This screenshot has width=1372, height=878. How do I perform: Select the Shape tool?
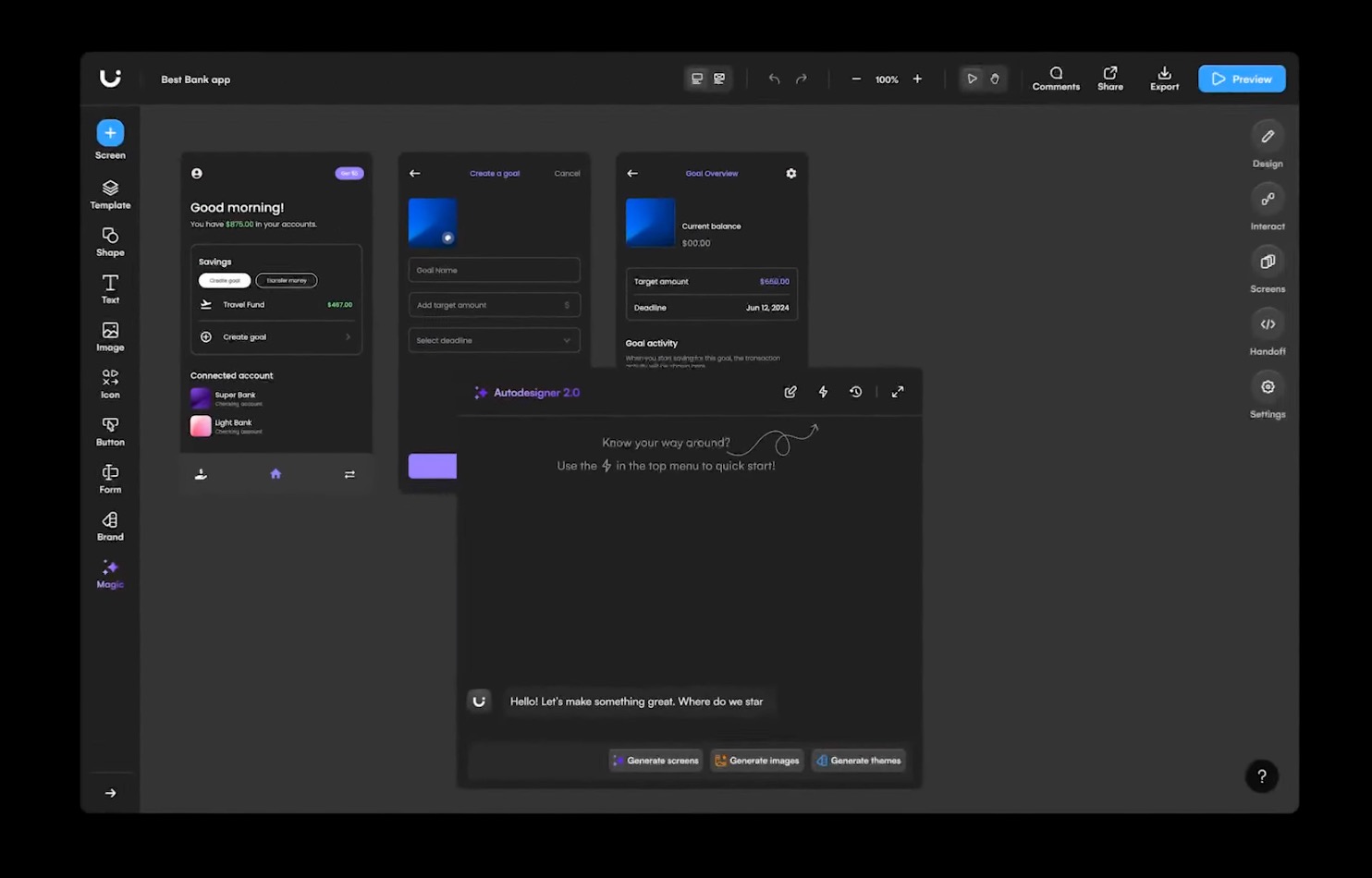(x=110, y=242)
